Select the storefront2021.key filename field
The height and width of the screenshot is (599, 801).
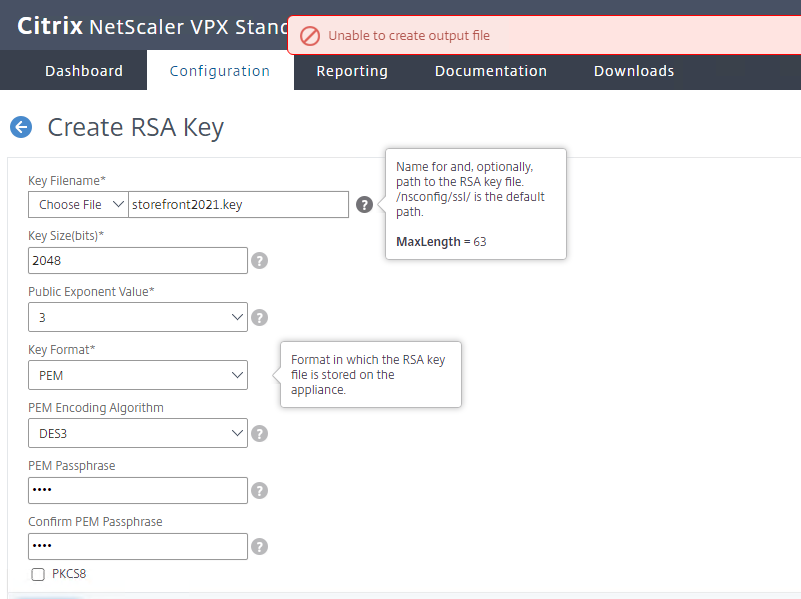tap(238, 204)
